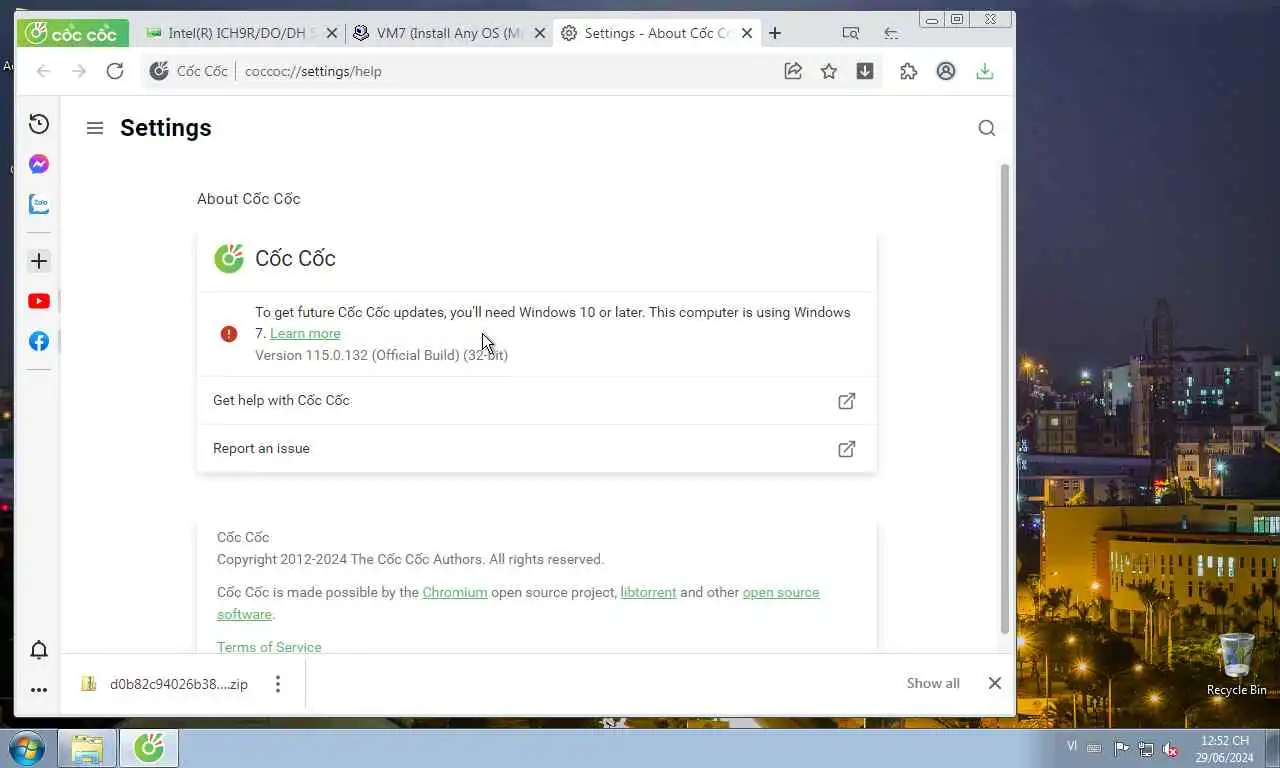Open Messenger in the sidebar
Image resolution: width=1280 pixels, height=768 pixels.
39,164
